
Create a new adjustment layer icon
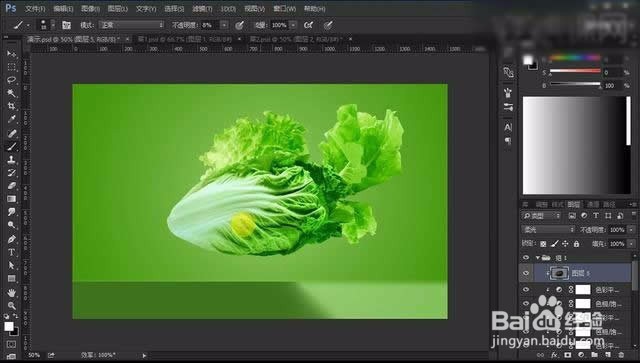pyautogui.click(x=581, y=355)
